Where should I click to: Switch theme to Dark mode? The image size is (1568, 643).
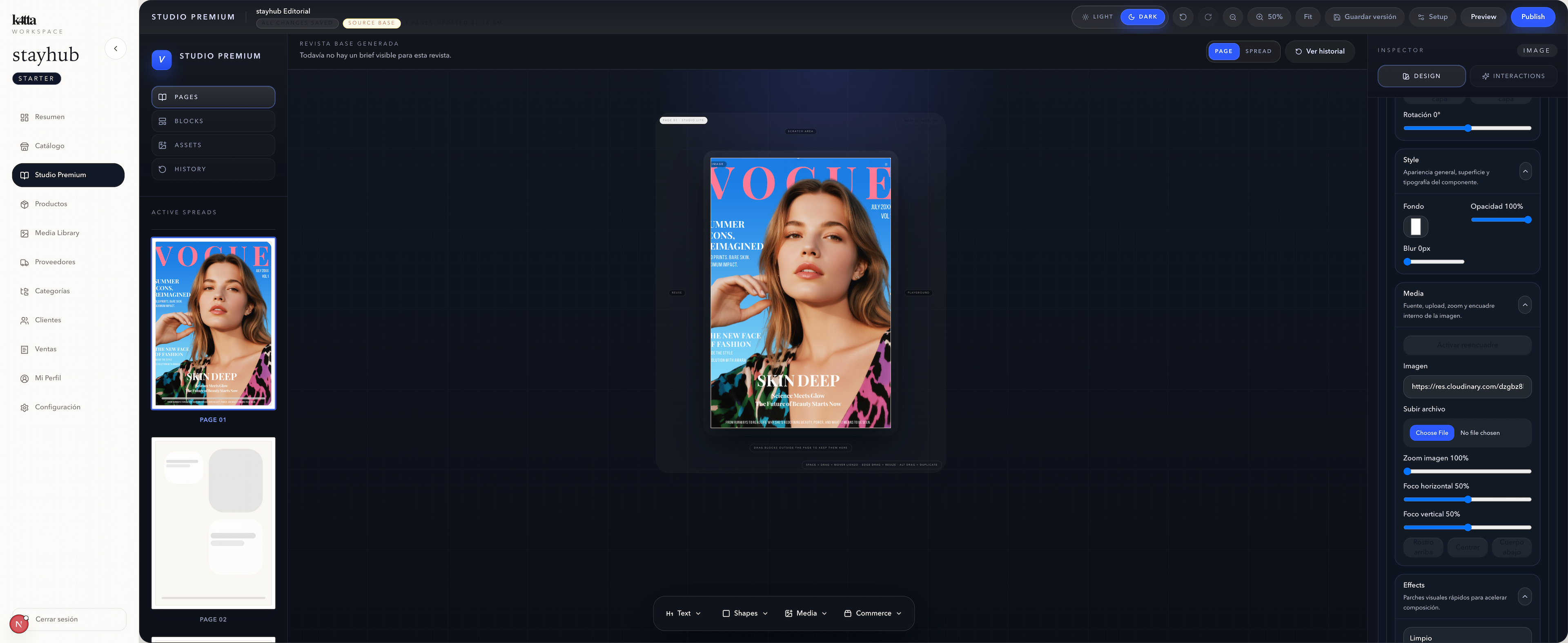(x=1142, y=17)
